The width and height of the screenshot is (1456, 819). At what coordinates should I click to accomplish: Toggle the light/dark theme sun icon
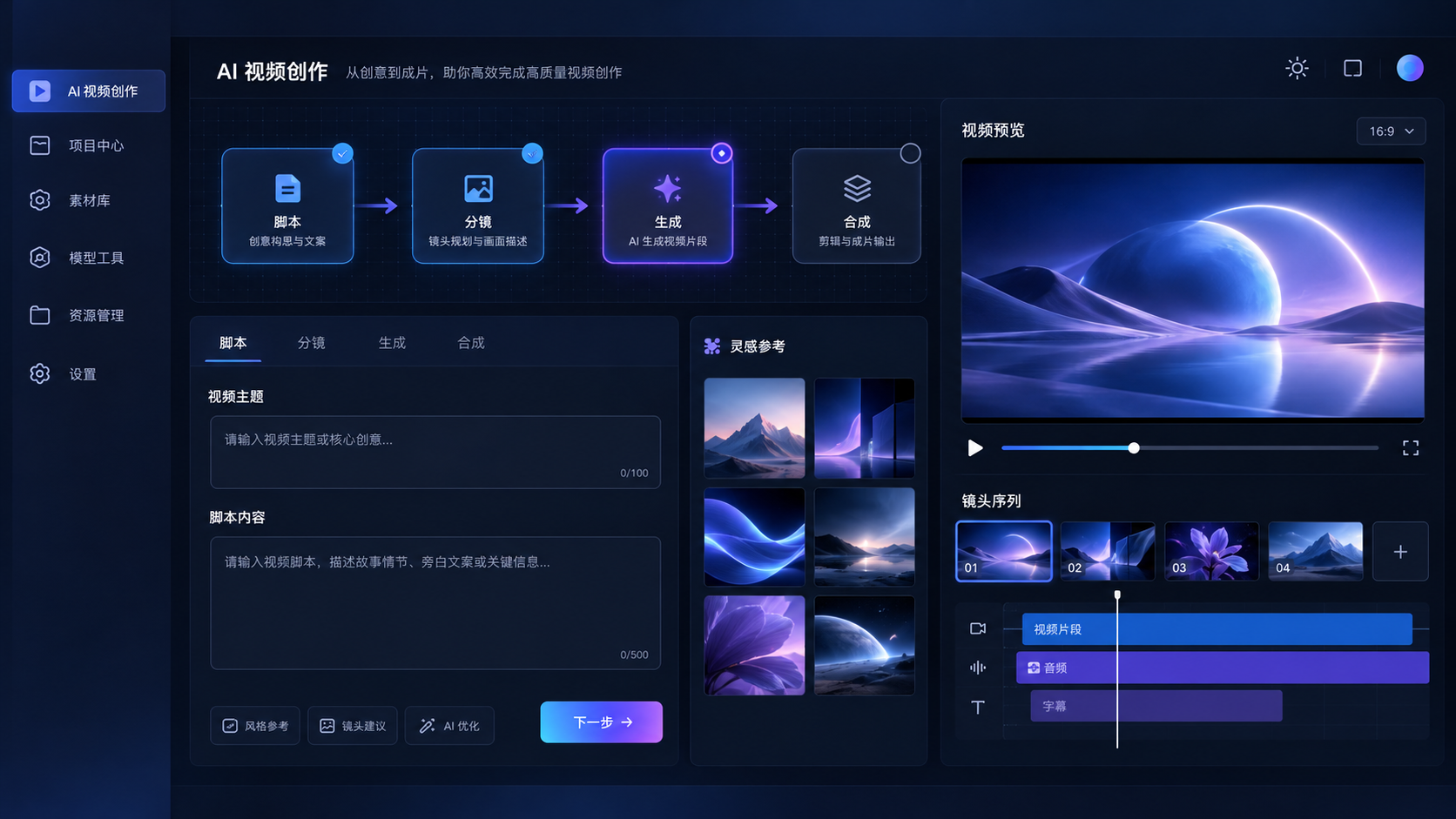[x=1297, y=68]
